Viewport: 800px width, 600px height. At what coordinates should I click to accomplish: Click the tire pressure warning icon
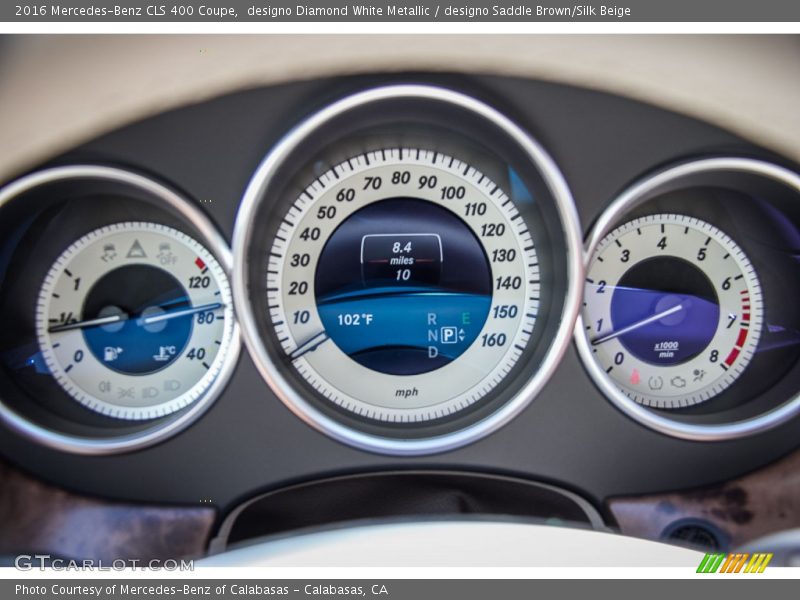tap(655, 383)
